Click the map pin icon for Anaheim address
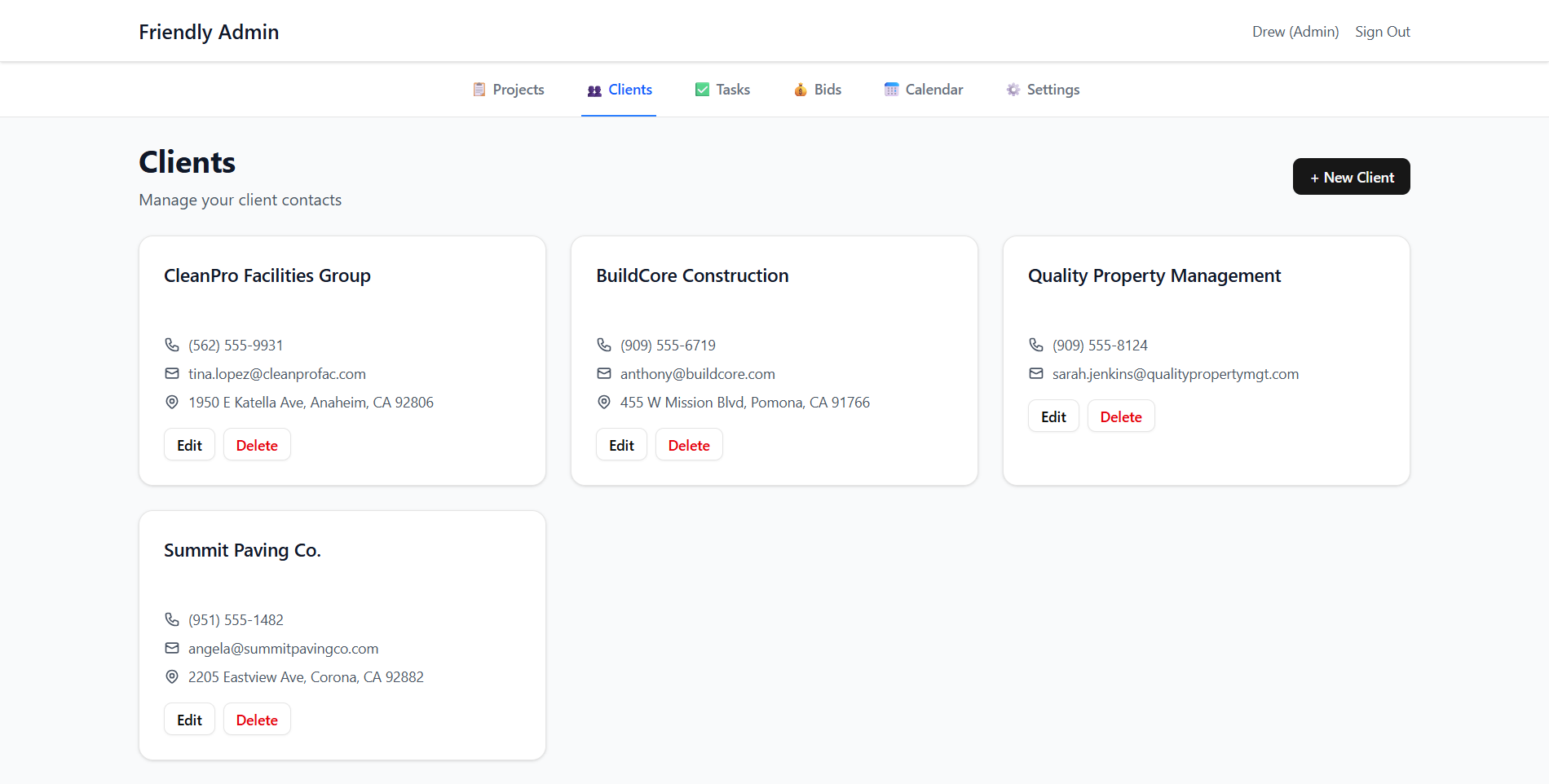Image resolution: width=1549 pixels, height=784 pixels. point(172,402)
